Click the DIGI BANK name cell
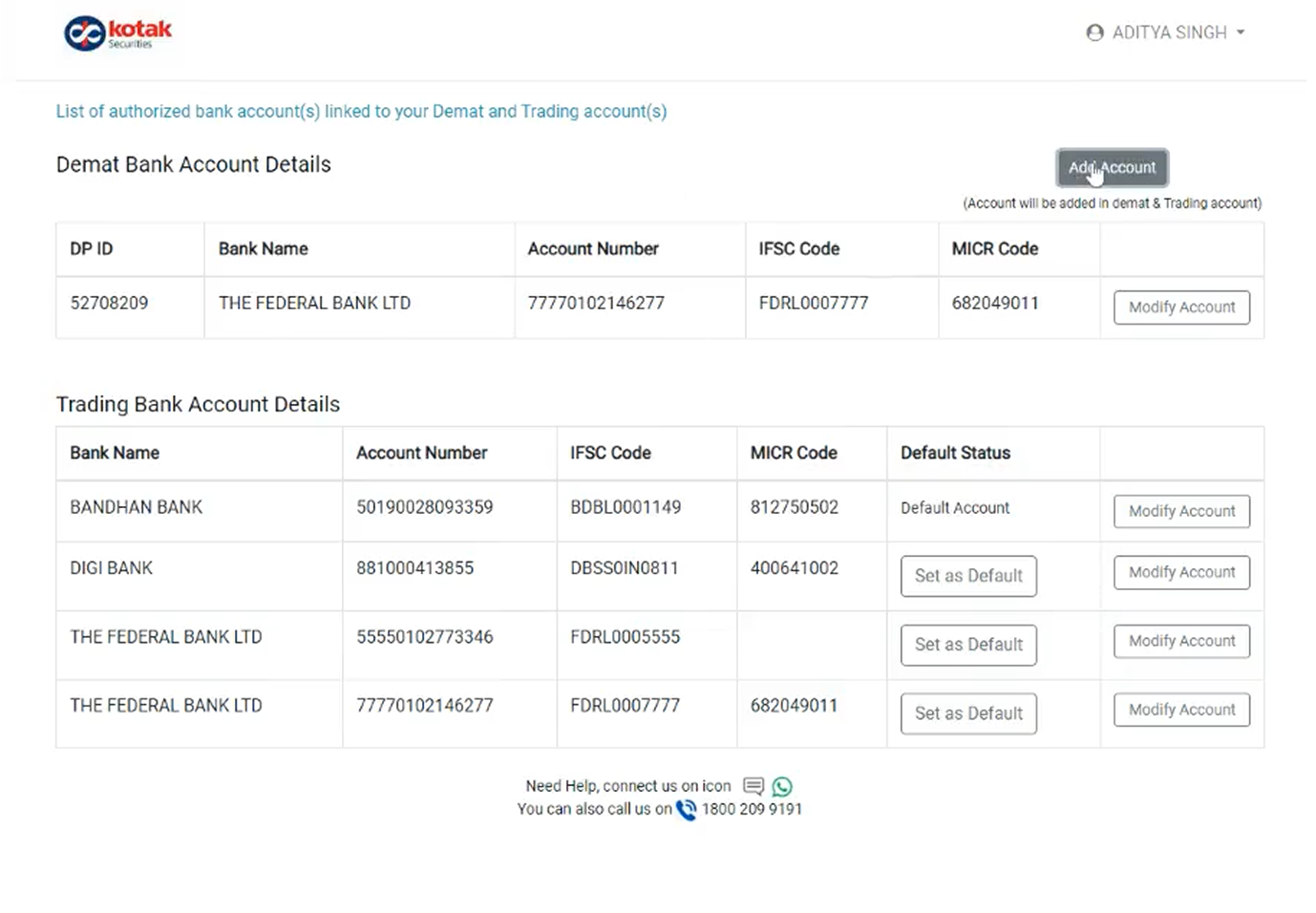The width and height of the screenshot is (1316, 913). (x=111, y=568)
